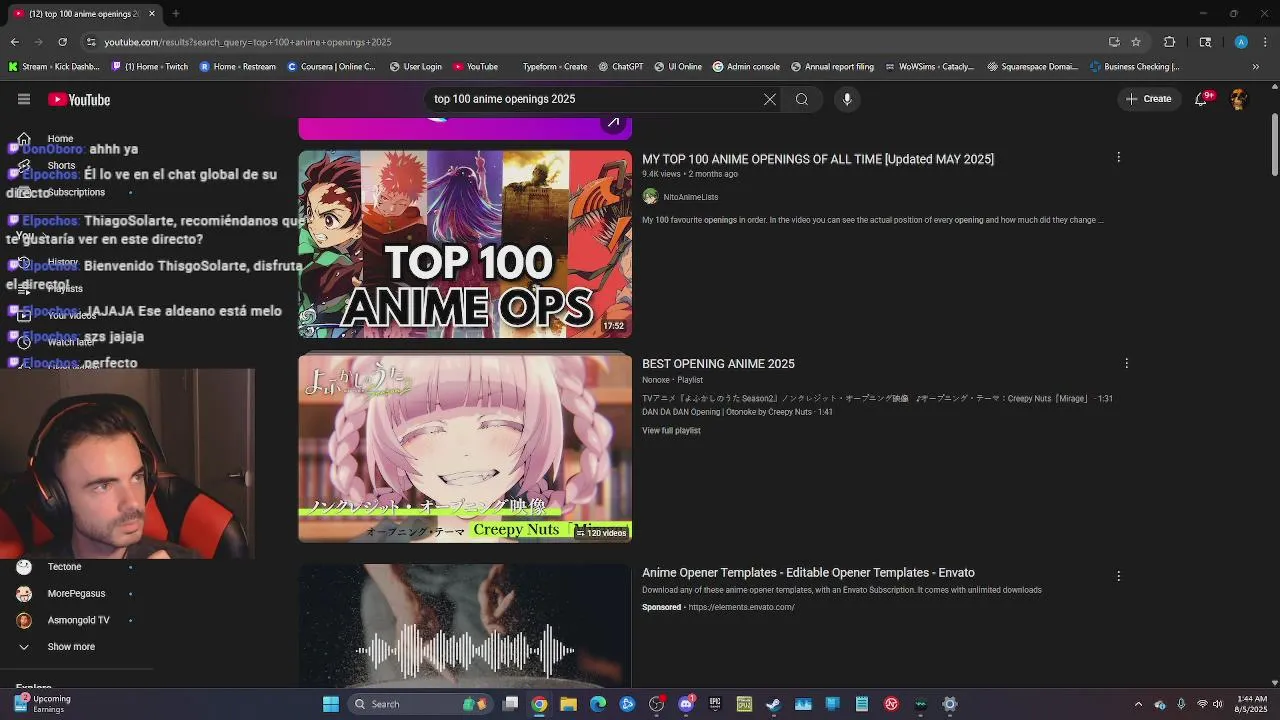Open more options for BEST OPENING playlist
Viewport: 1280px width, 720px height.
pyautogui.click(x=1126, y=363)
